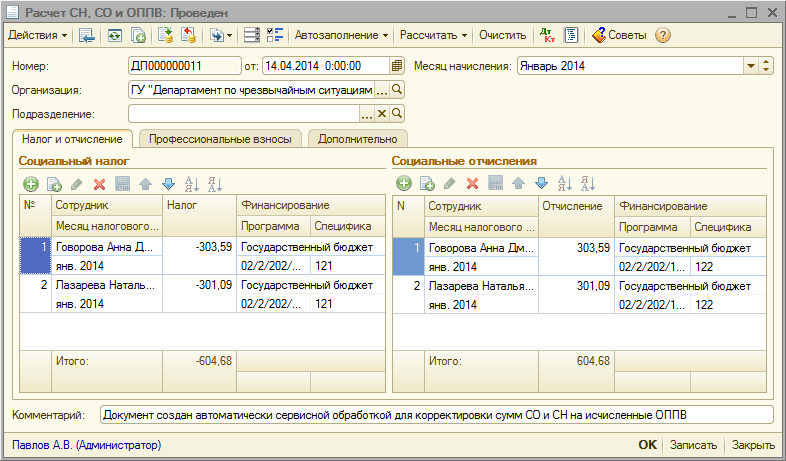Open the Действия menu

pyautogui.click(x=38, y=35)
